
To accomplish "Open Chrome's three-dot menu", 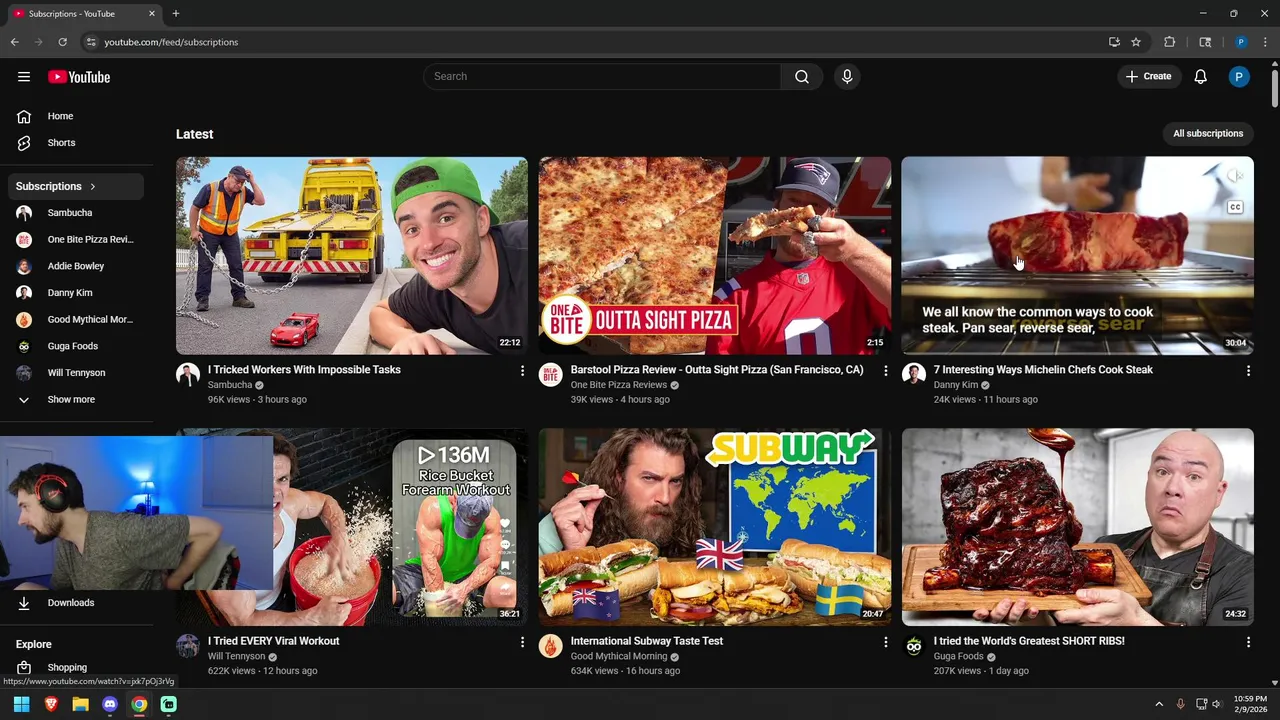I will point(1265,42).
